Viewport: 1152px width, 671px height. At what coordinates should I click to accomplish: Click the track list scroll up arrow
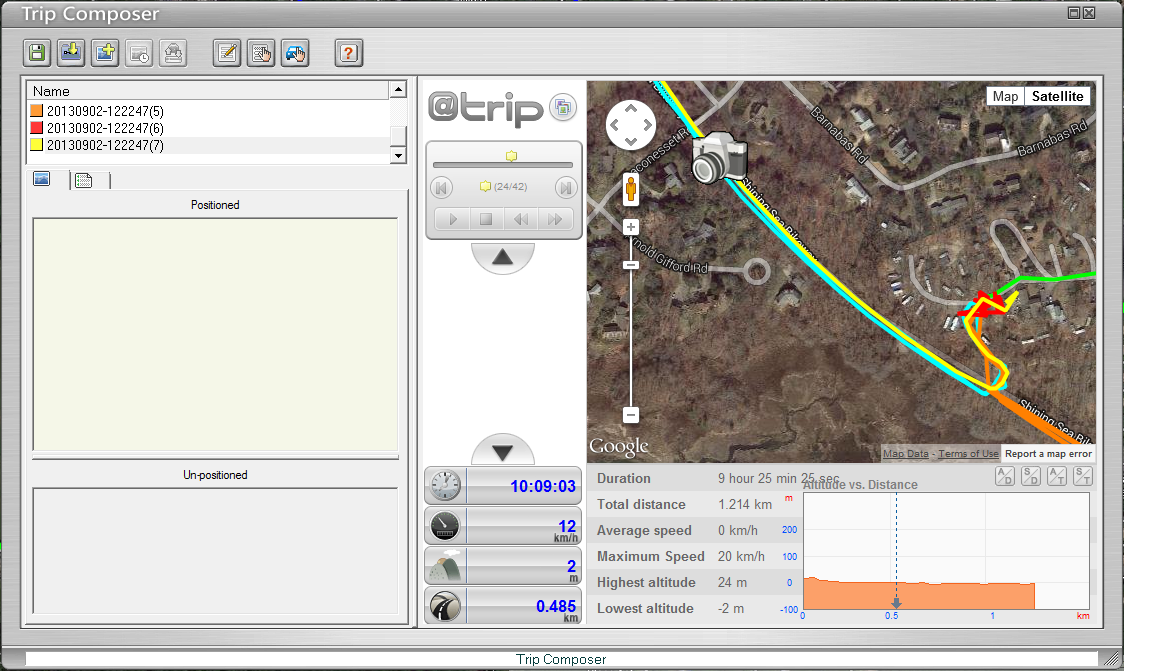click(398, 90)
